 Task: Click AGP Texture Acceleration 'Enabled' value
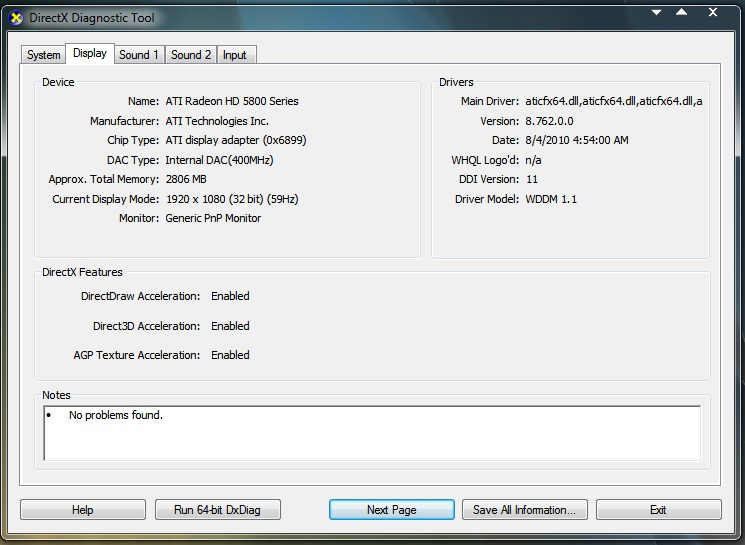[230, 355]
